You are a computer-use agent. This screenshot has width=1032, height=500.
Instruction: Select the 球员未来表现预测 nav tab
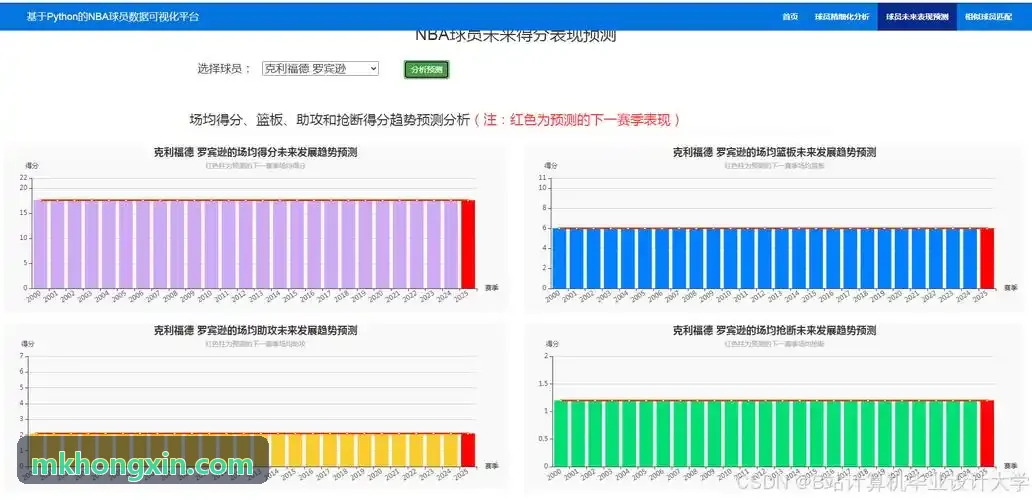[x=916, y=17]
